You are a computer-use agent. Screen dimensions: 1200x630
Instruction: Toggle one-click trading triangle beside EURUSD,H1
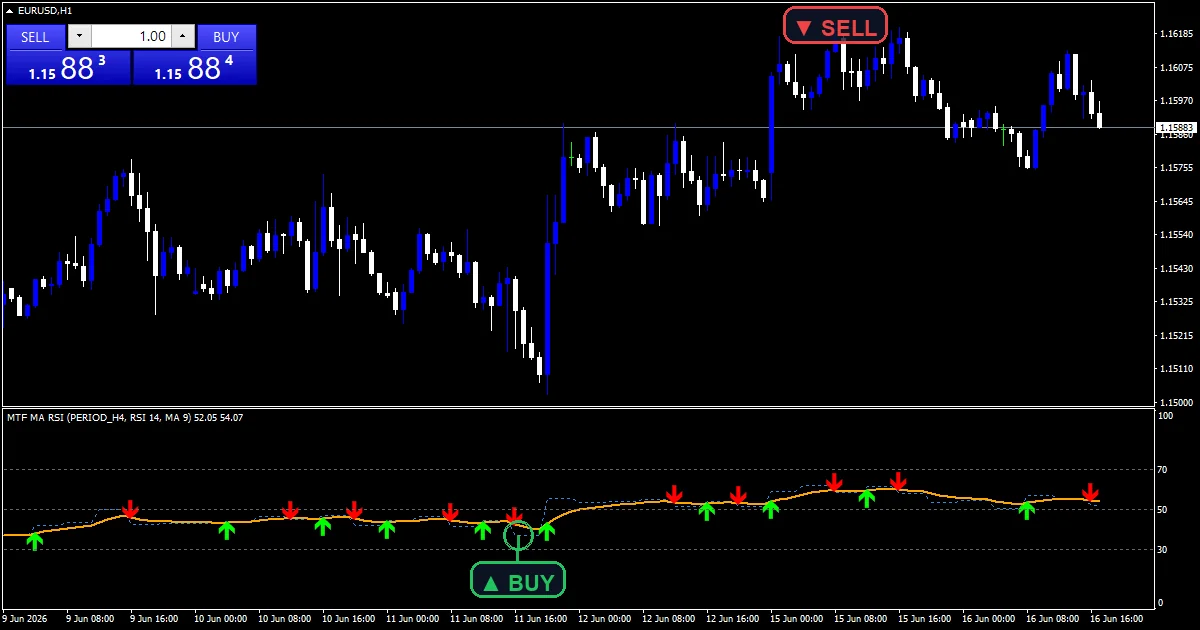[x=9, y=10]
